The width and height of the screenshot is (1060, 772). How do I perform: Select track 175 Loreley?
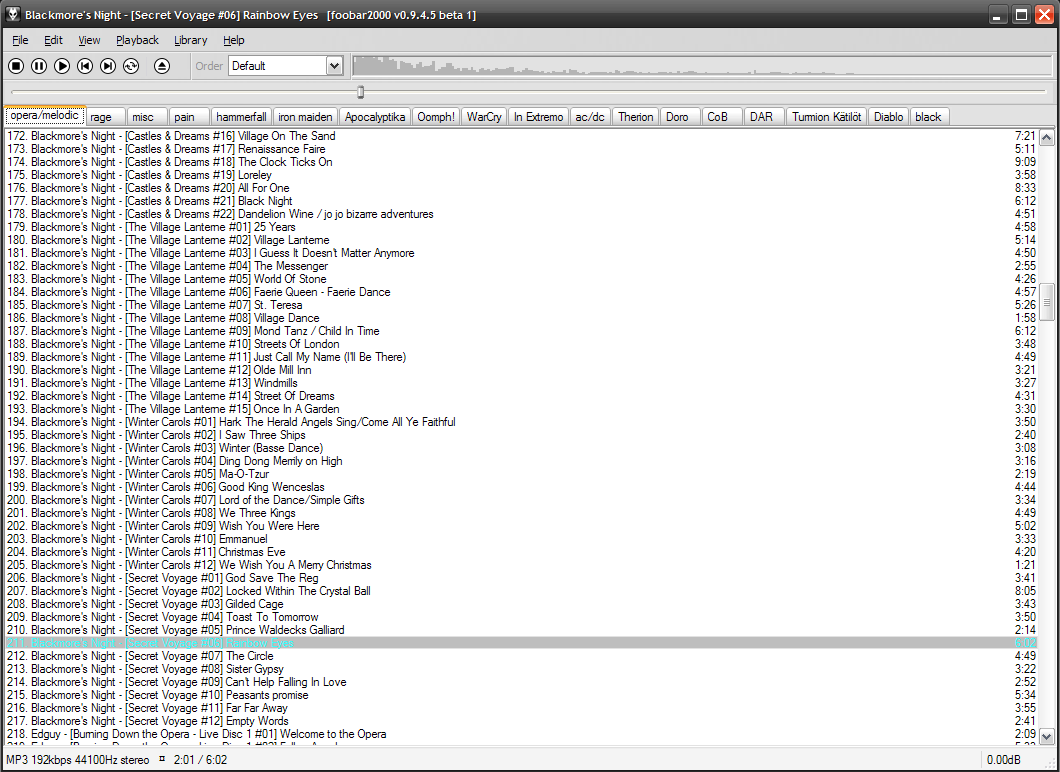pyautogui.click(x=521, y=175)
